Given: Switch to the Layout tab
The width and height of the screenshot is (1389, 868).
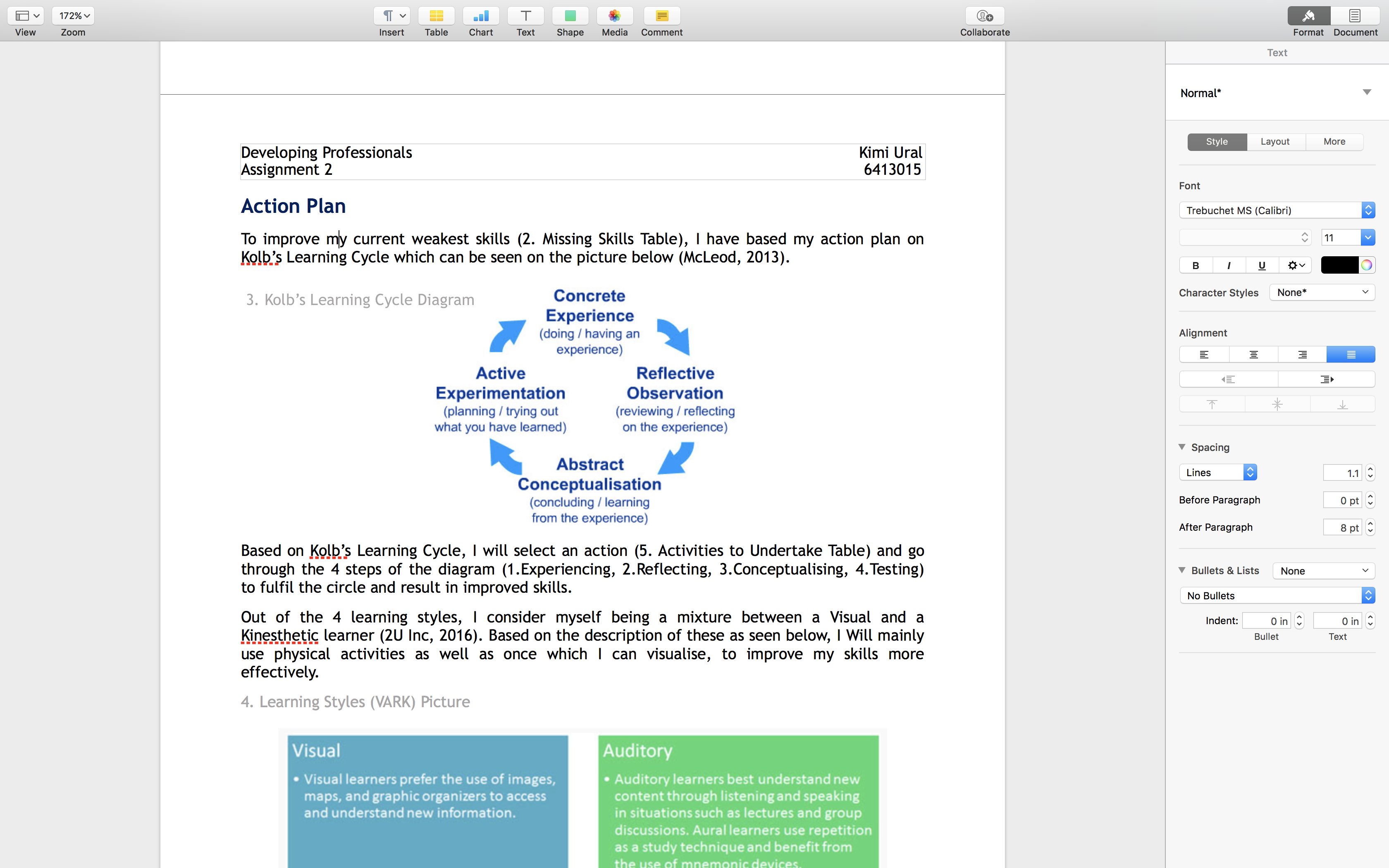Looking at the screenshot, I should click(x=1275, y=142).
